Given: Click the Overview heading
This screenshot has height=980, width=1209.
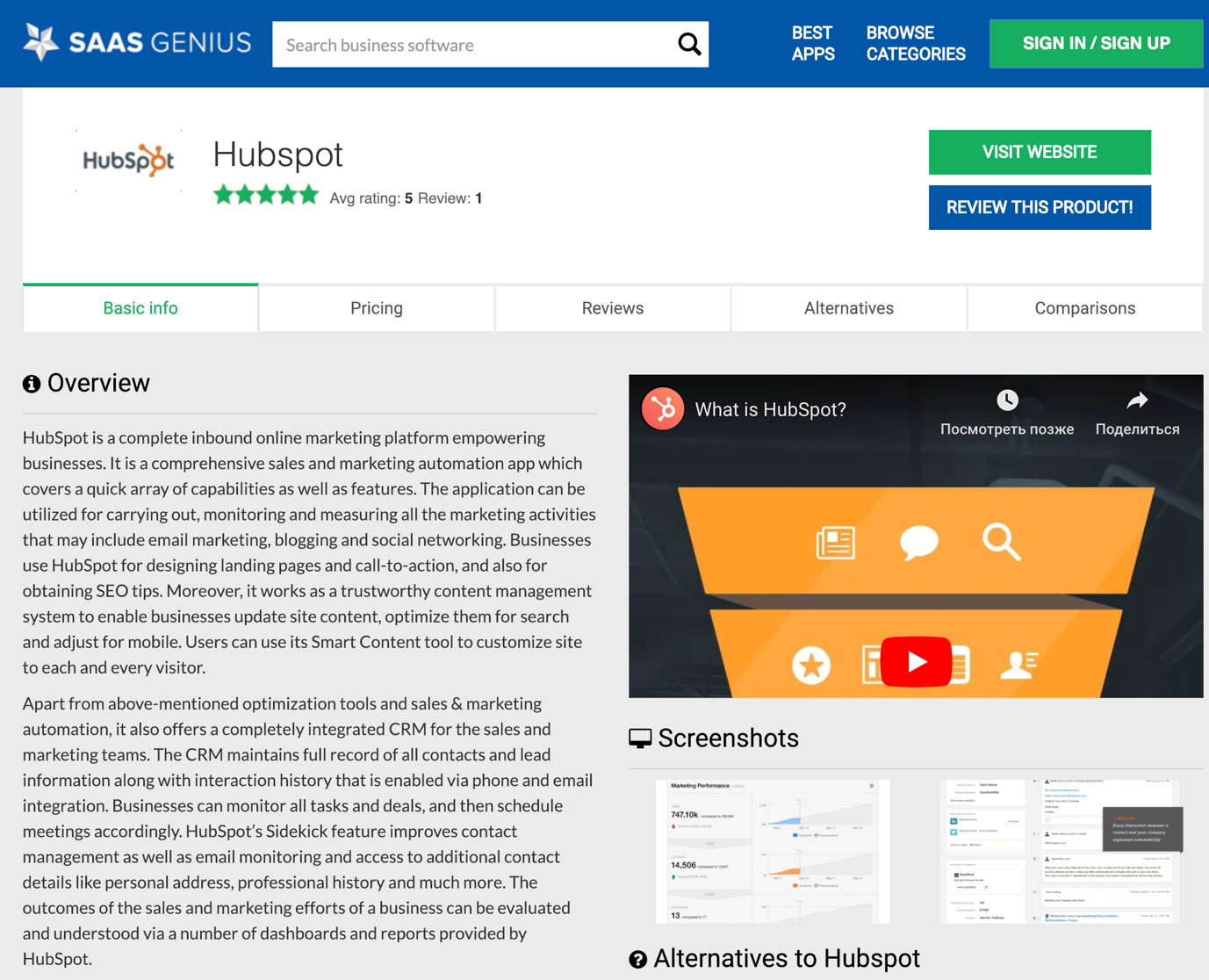Looking at the screenshot, I should [98, 383].
